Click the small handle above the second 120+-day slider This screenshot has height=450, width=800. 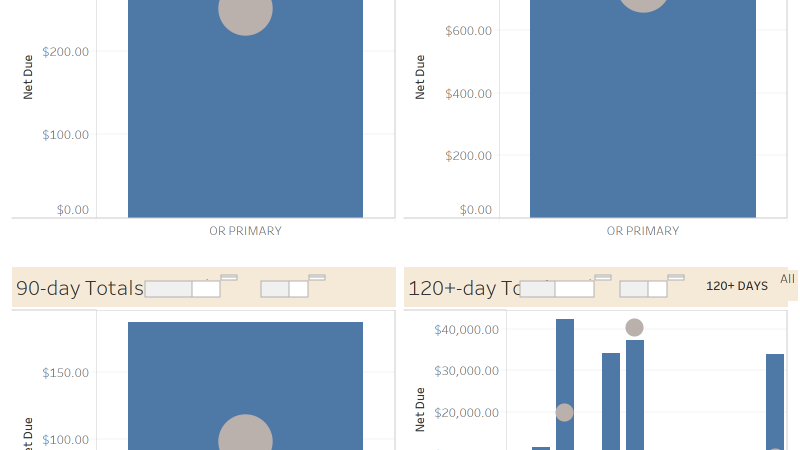tap(676, 278)
